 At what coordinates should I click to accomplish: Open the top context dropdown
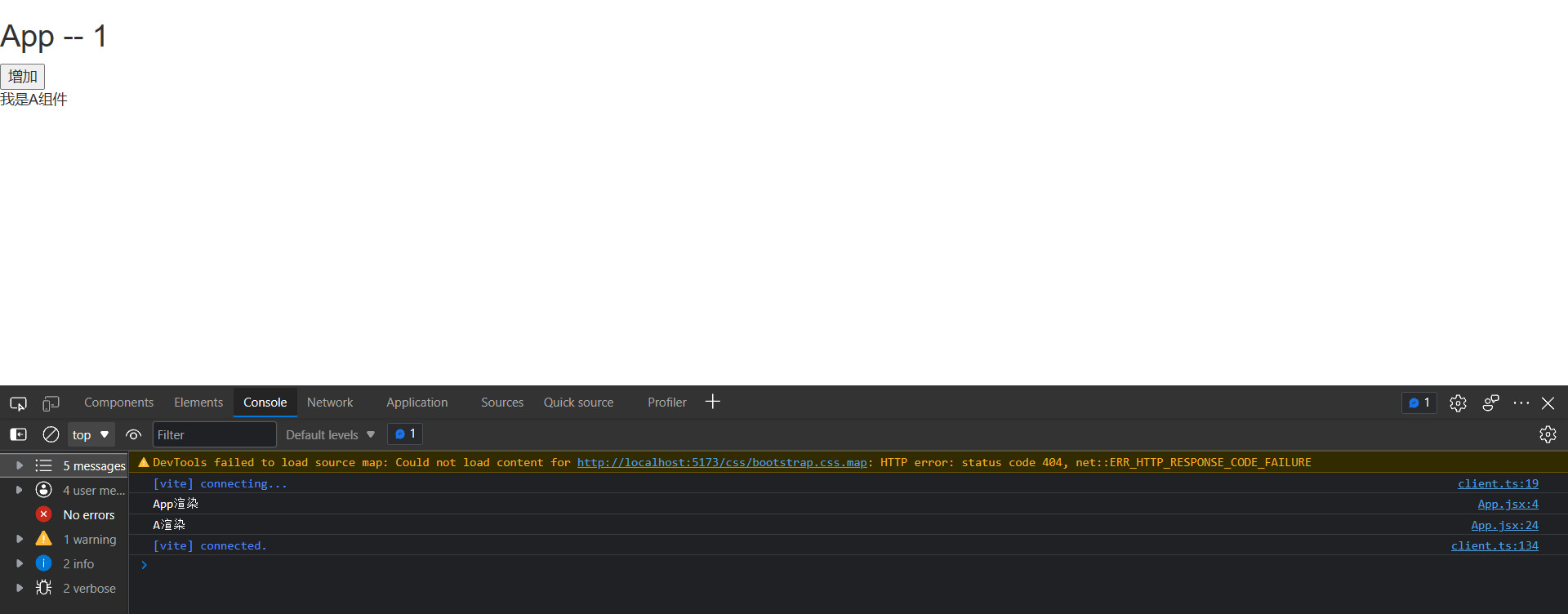pos(91,435)
